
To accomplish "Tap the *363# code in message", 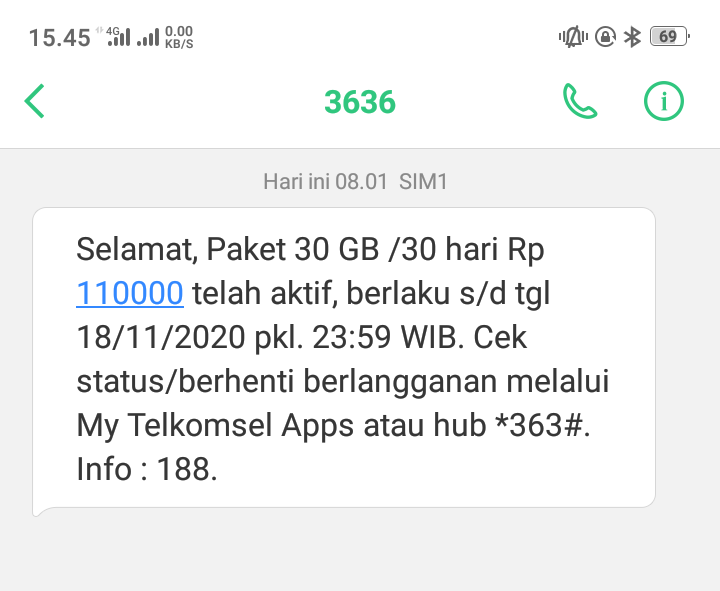I will tap(539, 425).
